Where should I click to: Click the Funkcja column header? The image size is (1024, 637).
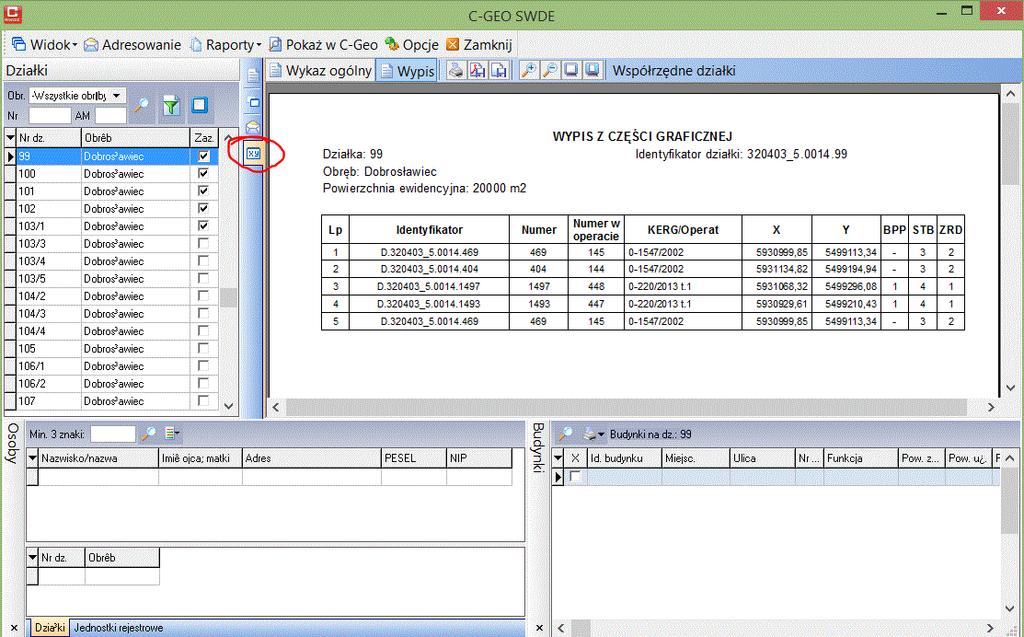click(861, 458)
